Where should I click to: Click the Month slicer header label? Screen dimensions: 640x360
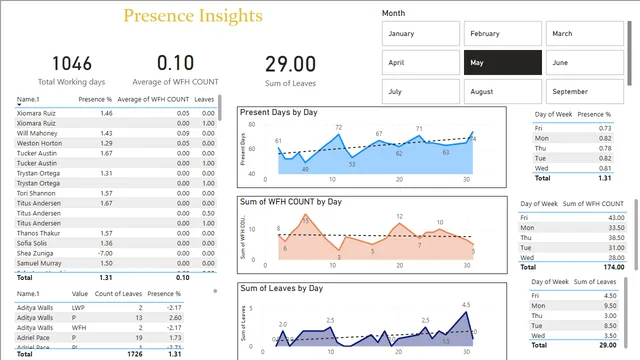click(x=393, y=13)
